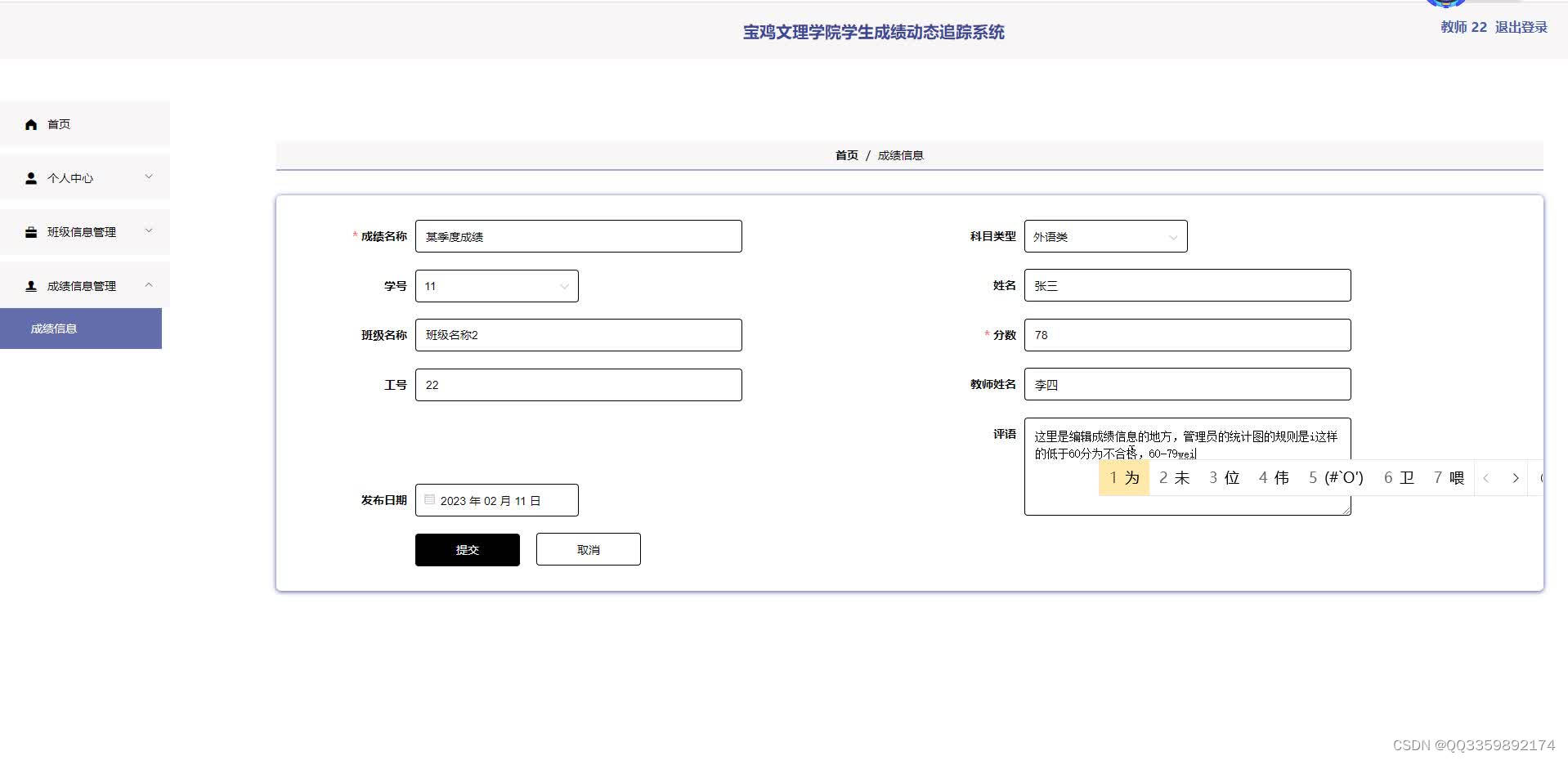
Task: Click the user icon beside 成绩信息管理
Action: click(31, 286)
